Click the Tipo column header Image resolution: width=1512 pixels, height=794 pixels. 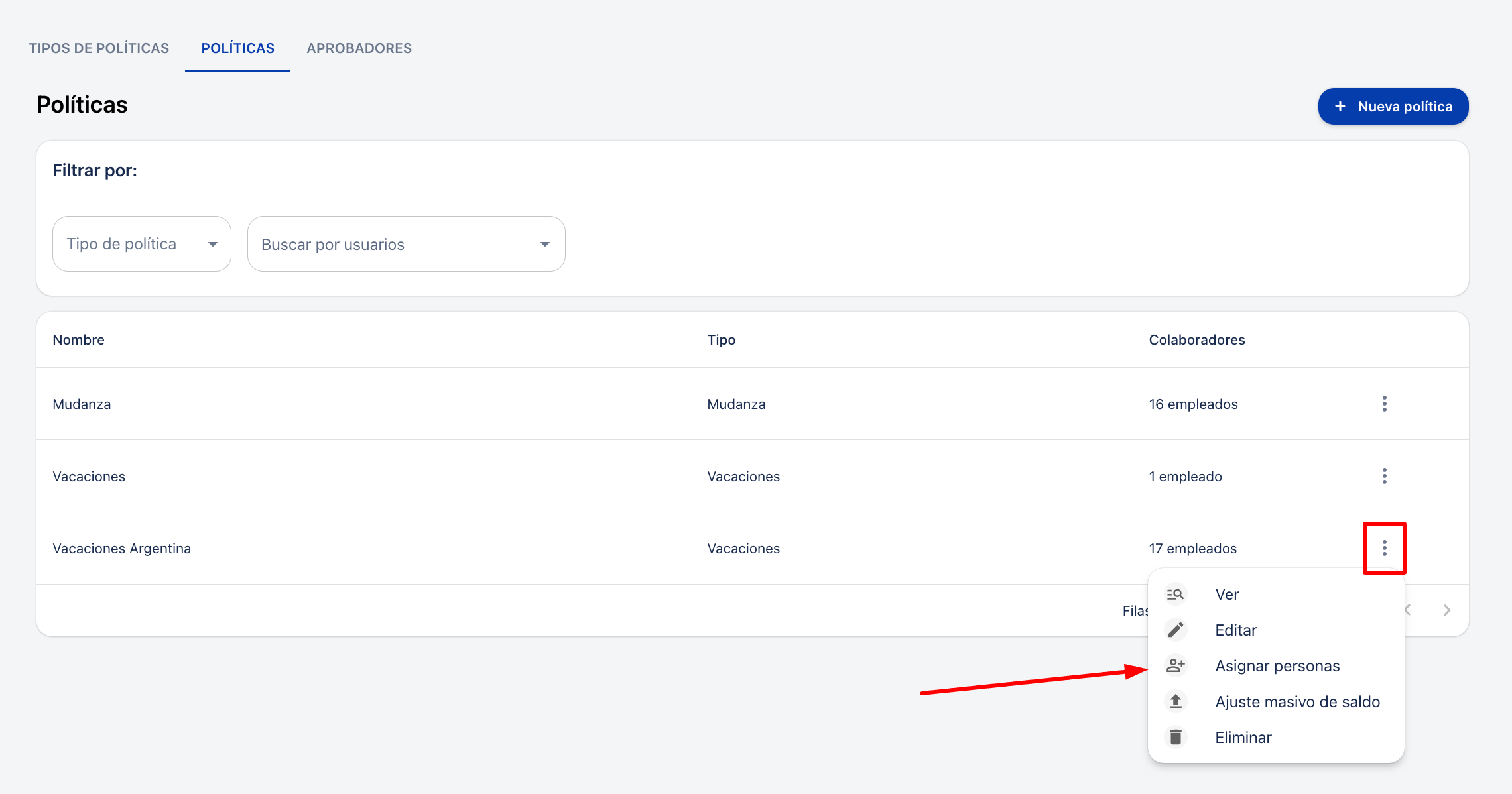[721, 340]
